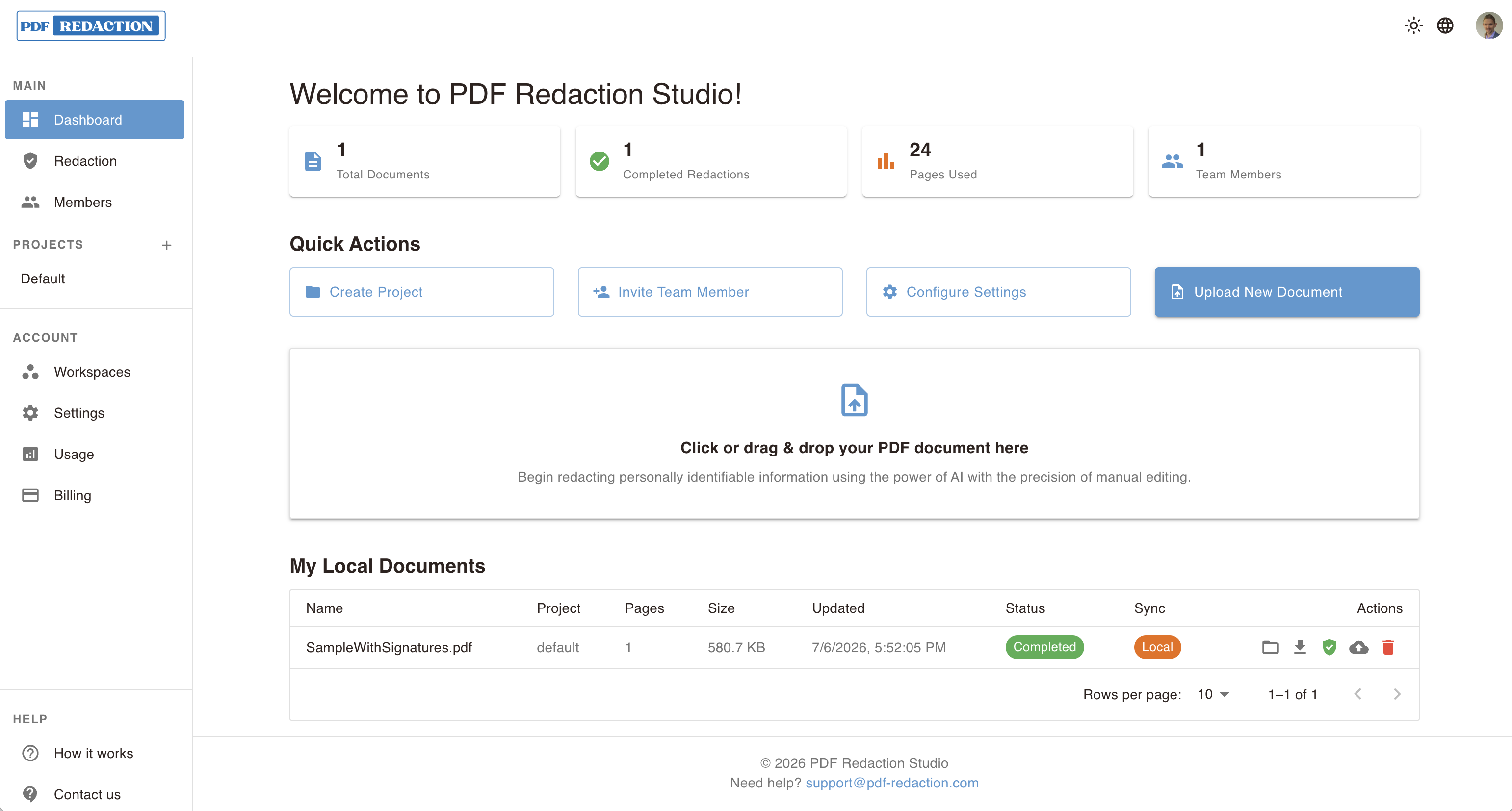Open Contact us in the sidebar
Screen dimensions: 1512x811
click(x=95, y=794)
